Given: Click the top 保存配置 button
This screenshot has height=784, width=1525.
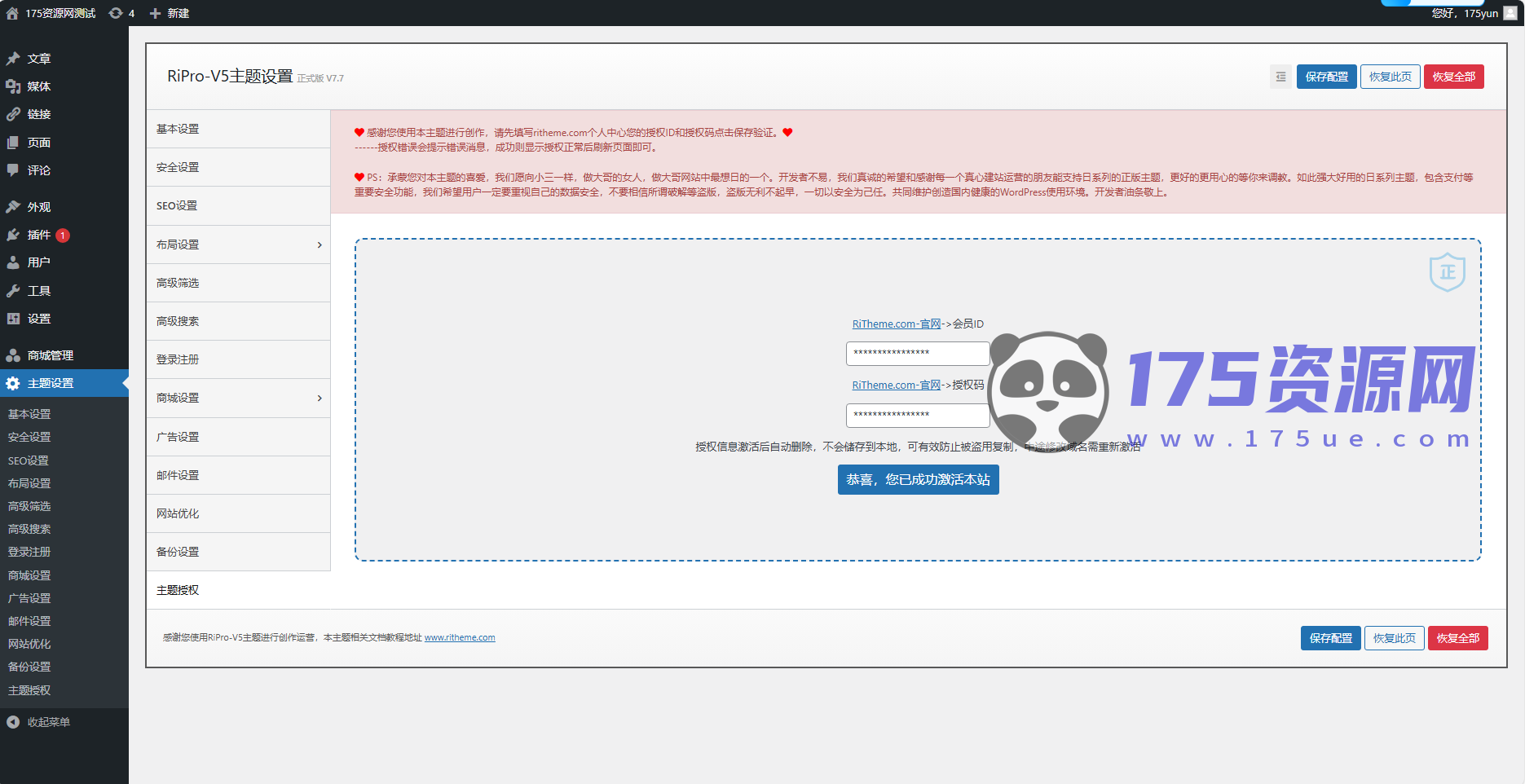Looking at the screenshot, I should [1327, 77].
